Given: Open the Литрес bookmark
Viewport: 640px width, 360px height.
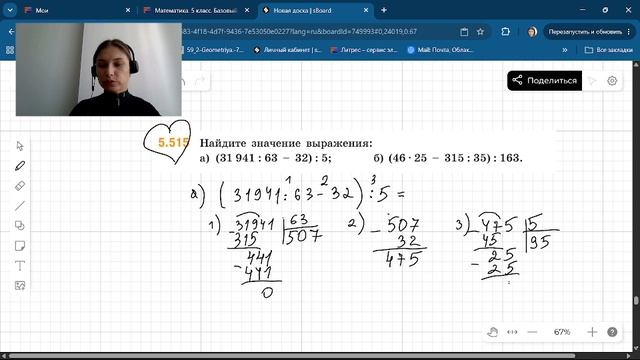Looking at the screenshot, I should (364, 50).
